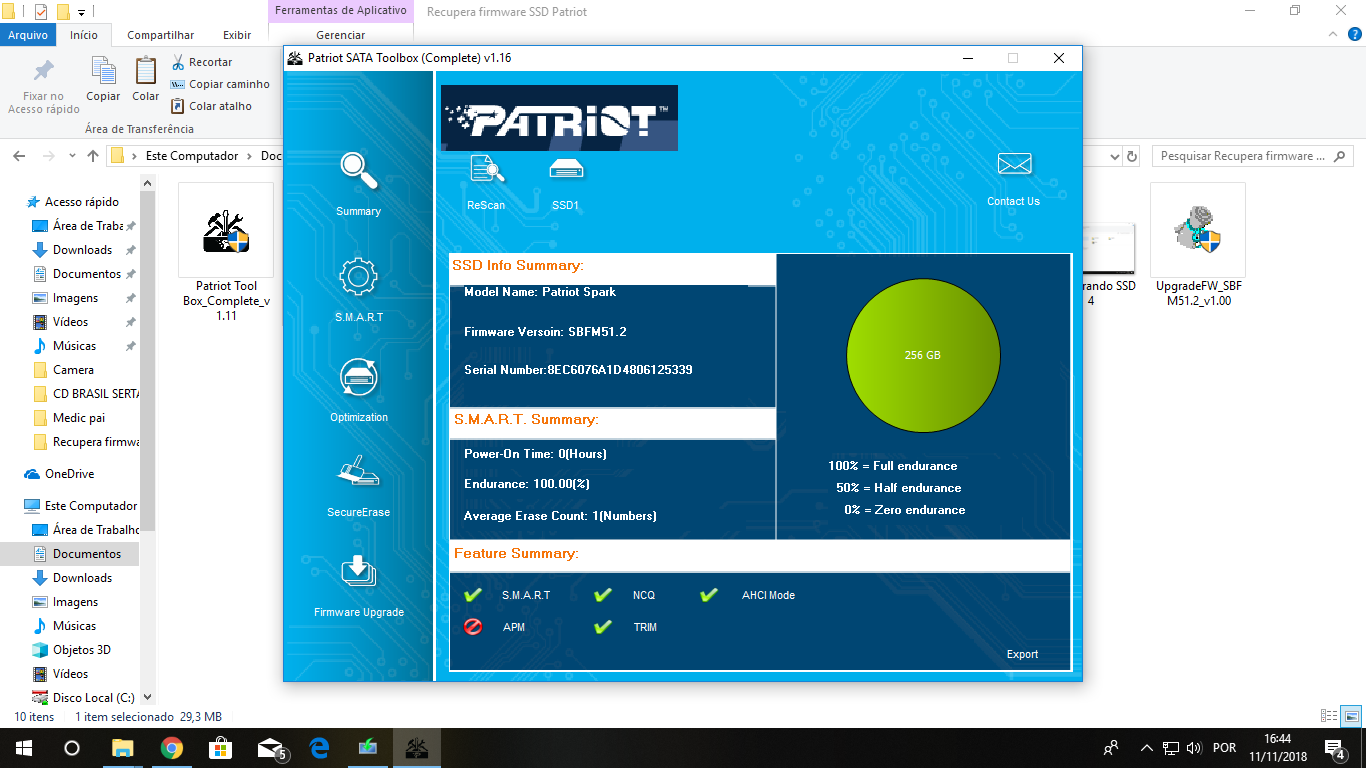This screenshot has height=768, width=1366.
Task: Open Acesso rápido in navigation pane
Action: tap(82, 202)
